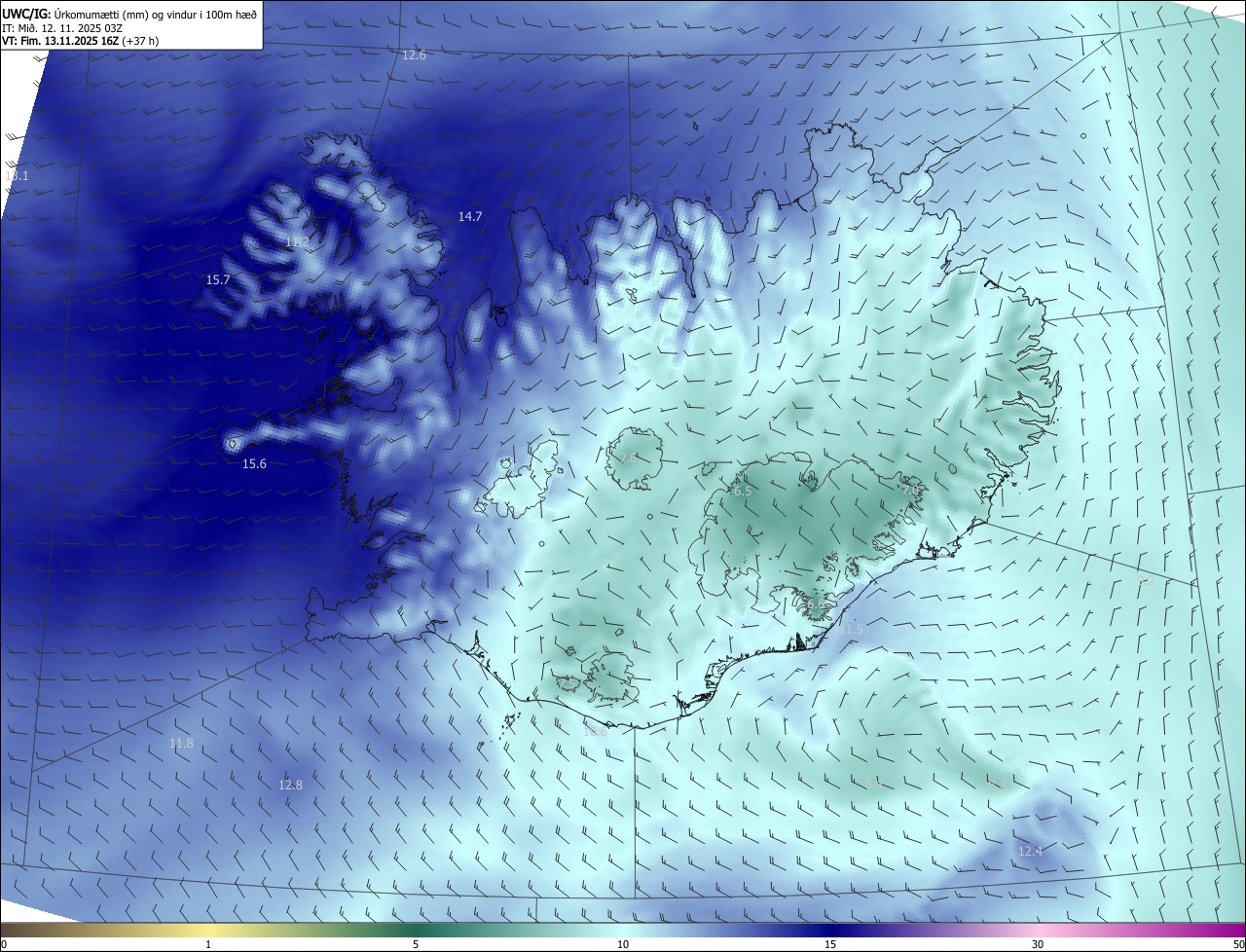Click the UWC/IG Úrkomumætti title line

[129, 15]
